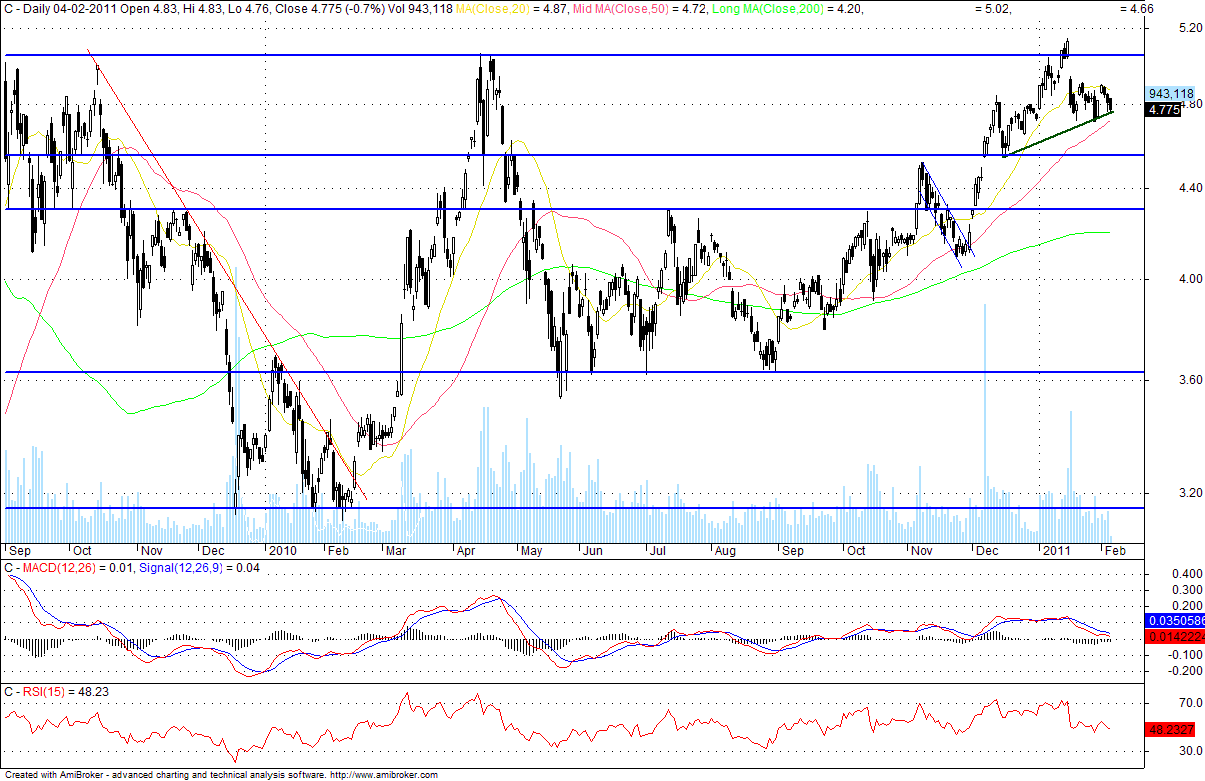Click the = 4.66 value in the header
1205x781 pixels.
pyautogui.click(x=1138, y=8)
